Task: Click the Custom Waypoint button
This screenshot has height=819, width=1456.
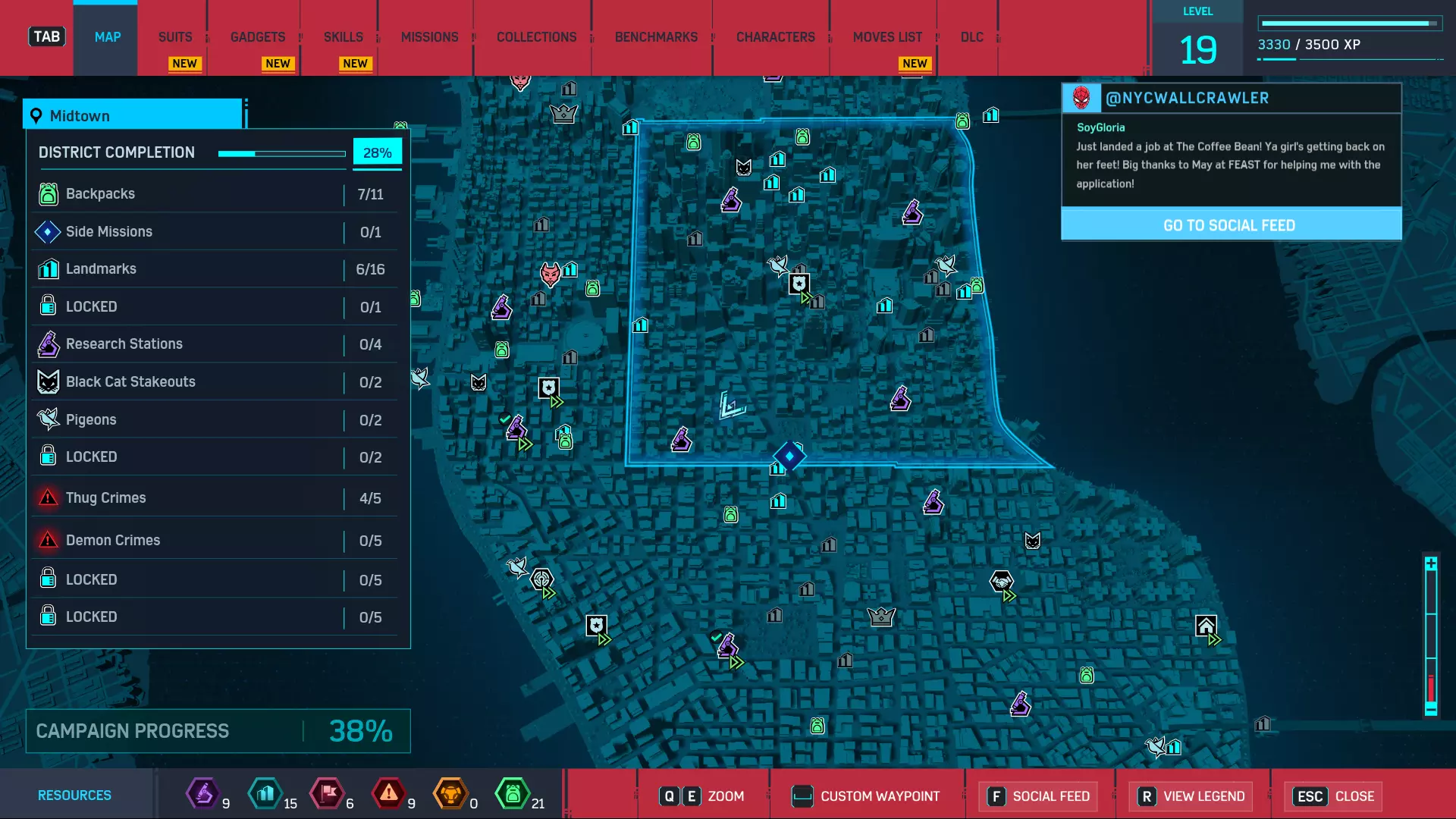Action: pos(866,796)
